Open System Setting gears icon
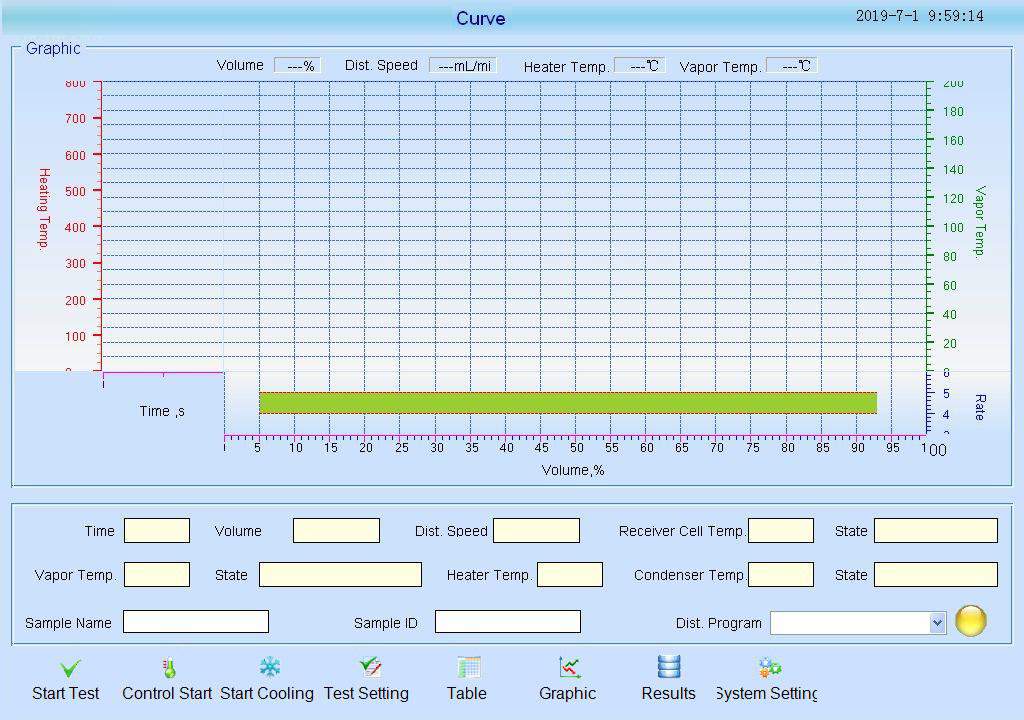This screenshot has height=720, width=1024. [x=769, y=667]
